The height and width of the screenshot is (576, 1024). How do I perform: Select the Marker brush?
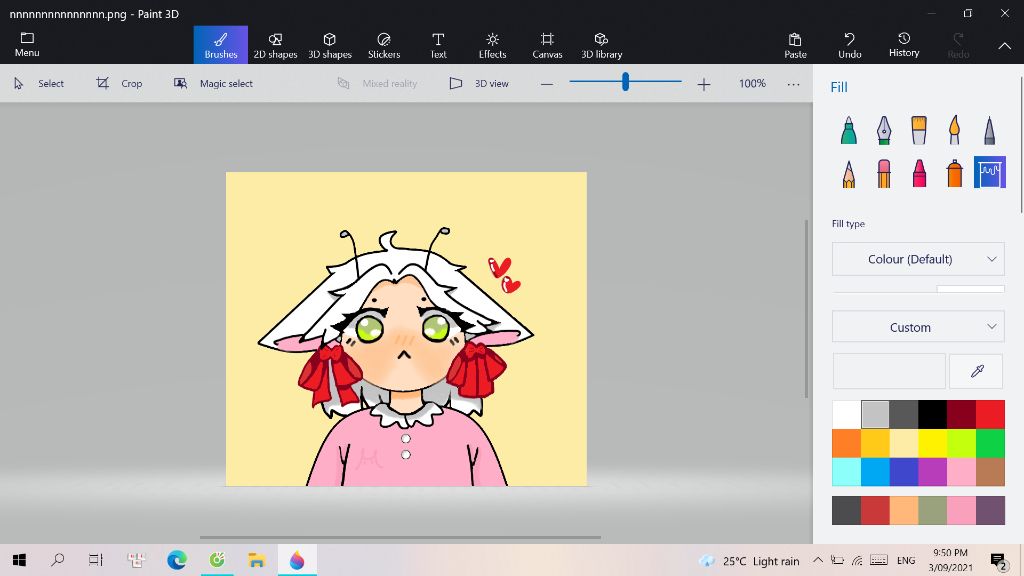pyautogui.click(x=848, y=130)
